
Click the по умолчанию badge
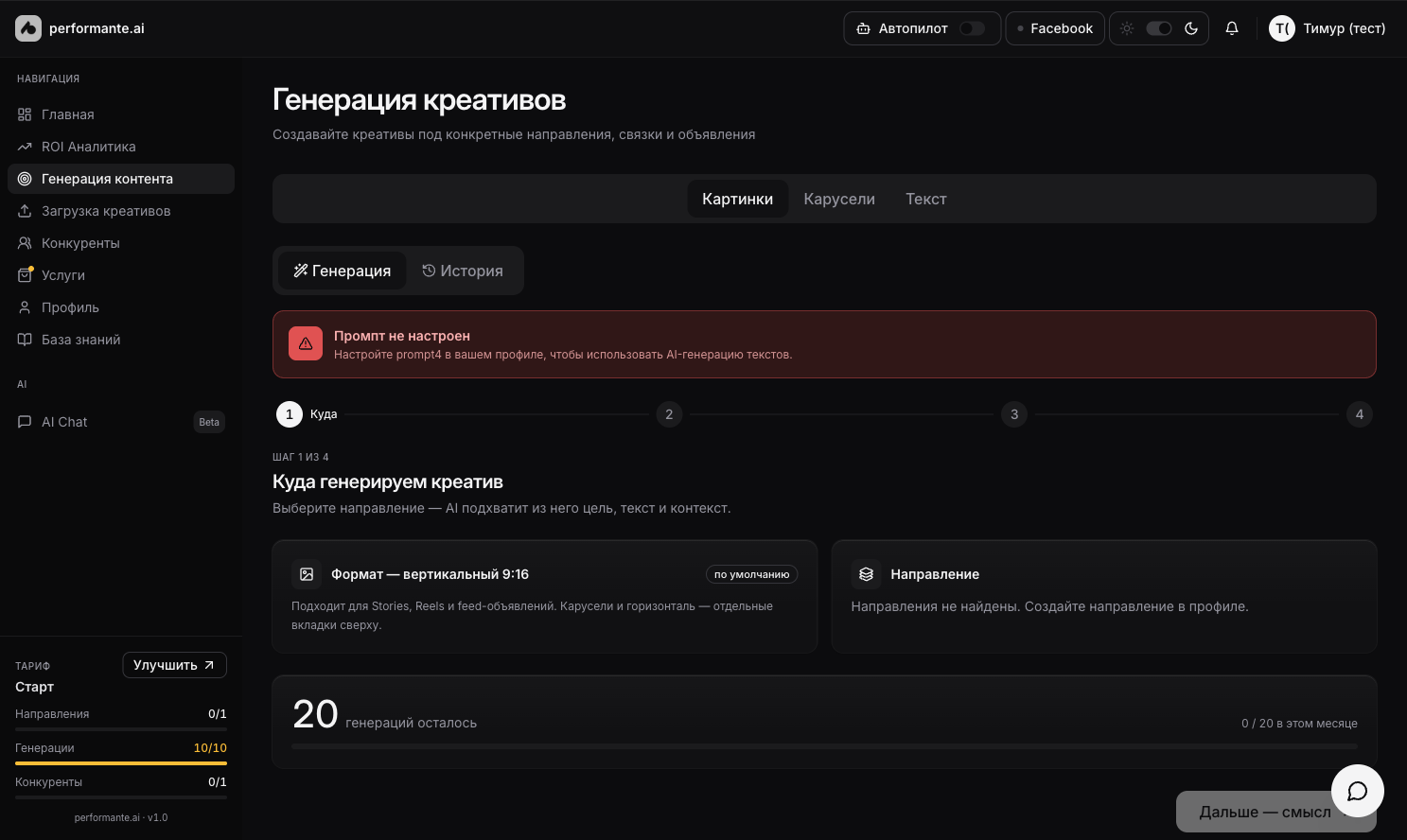tap(751, 574)
